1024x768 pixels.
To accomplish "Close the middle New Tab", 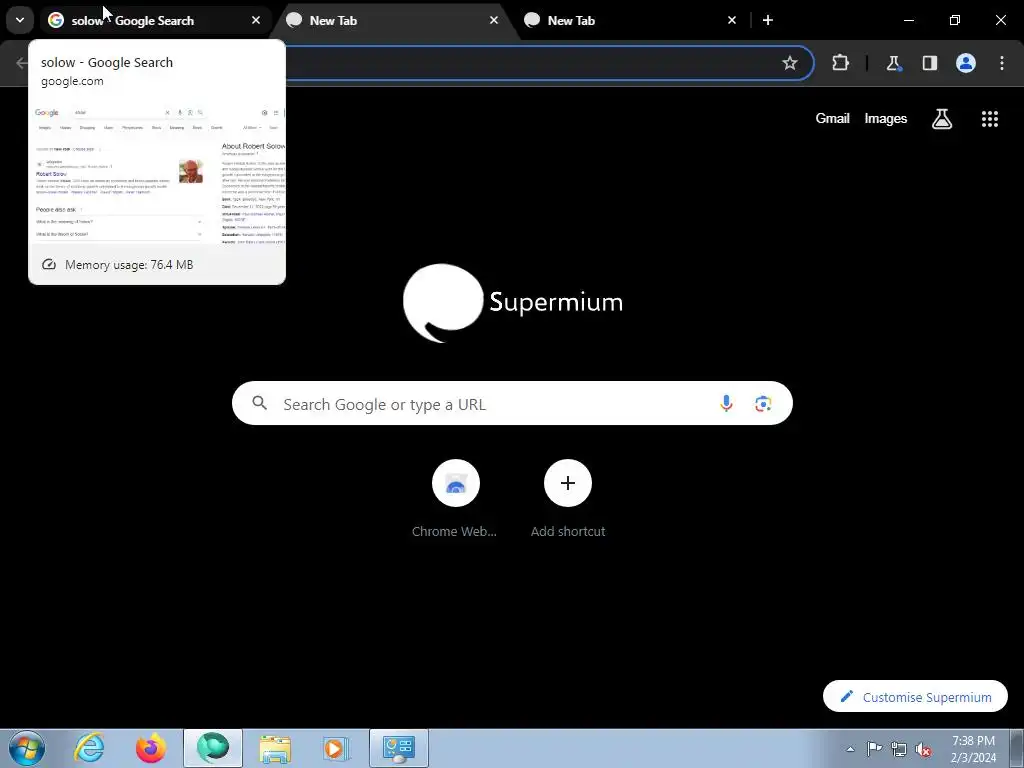I will tap(494, 20).
